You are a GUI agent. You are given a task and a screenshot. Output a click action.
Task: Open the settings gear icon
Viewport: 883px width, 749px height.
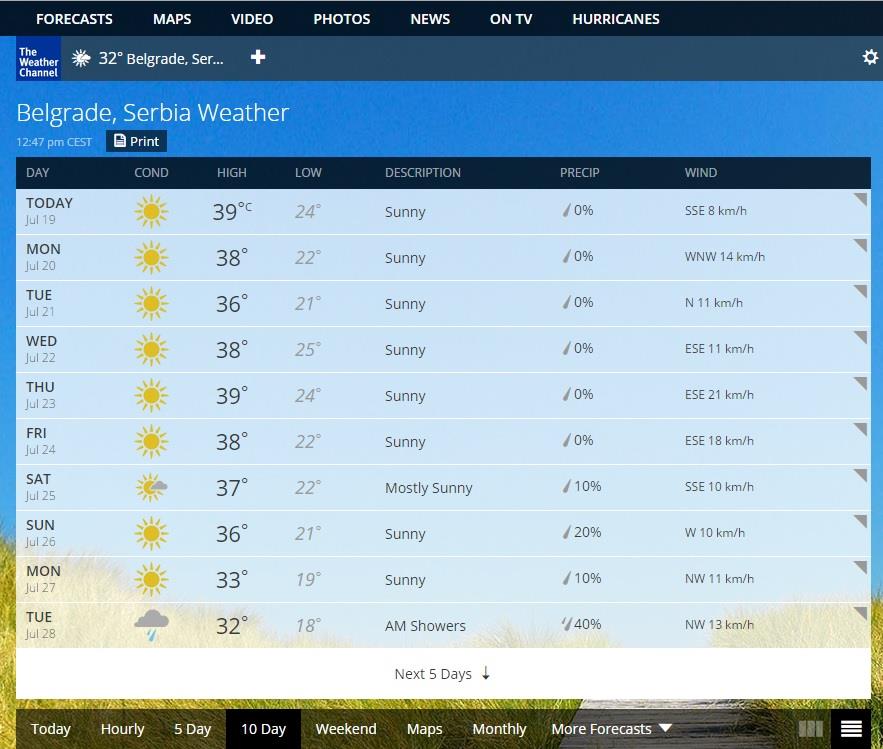click(x=870, y=58)
